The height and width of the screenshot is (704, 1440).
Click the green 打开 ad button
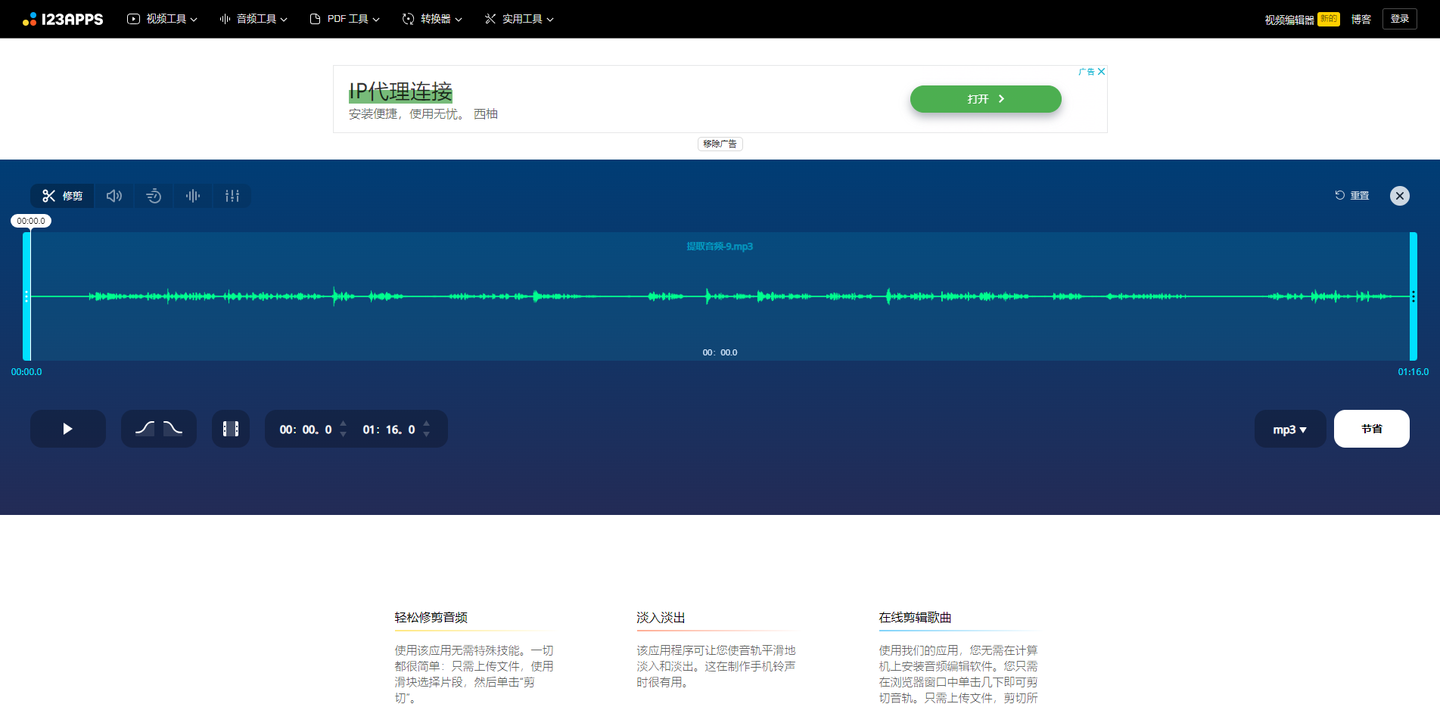[985, 99]
